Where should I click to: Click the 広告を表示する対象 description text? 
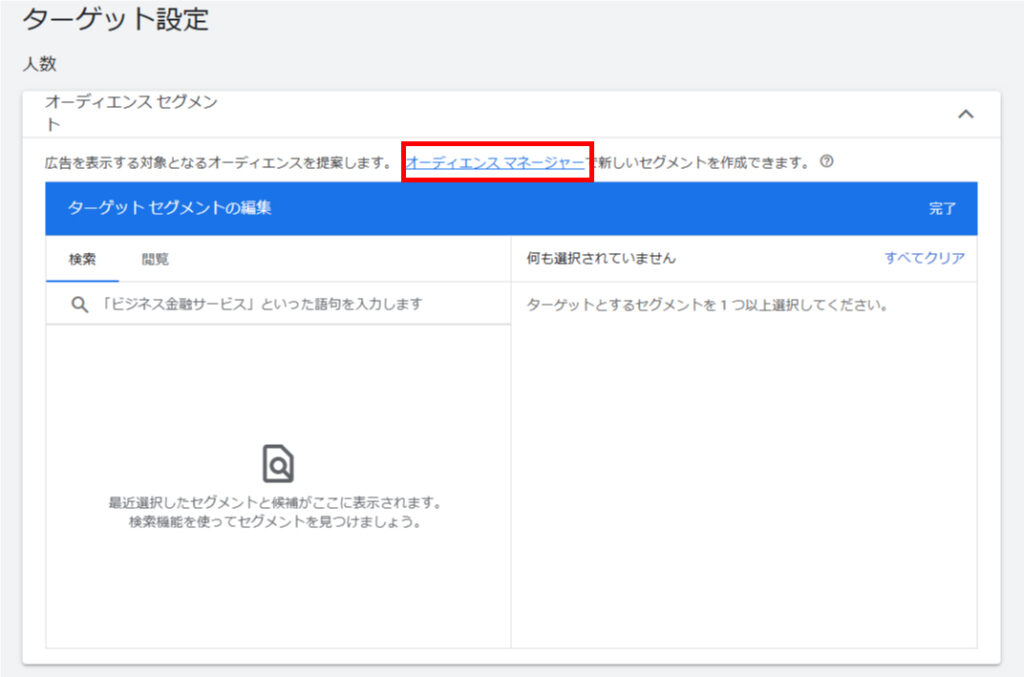217,163
